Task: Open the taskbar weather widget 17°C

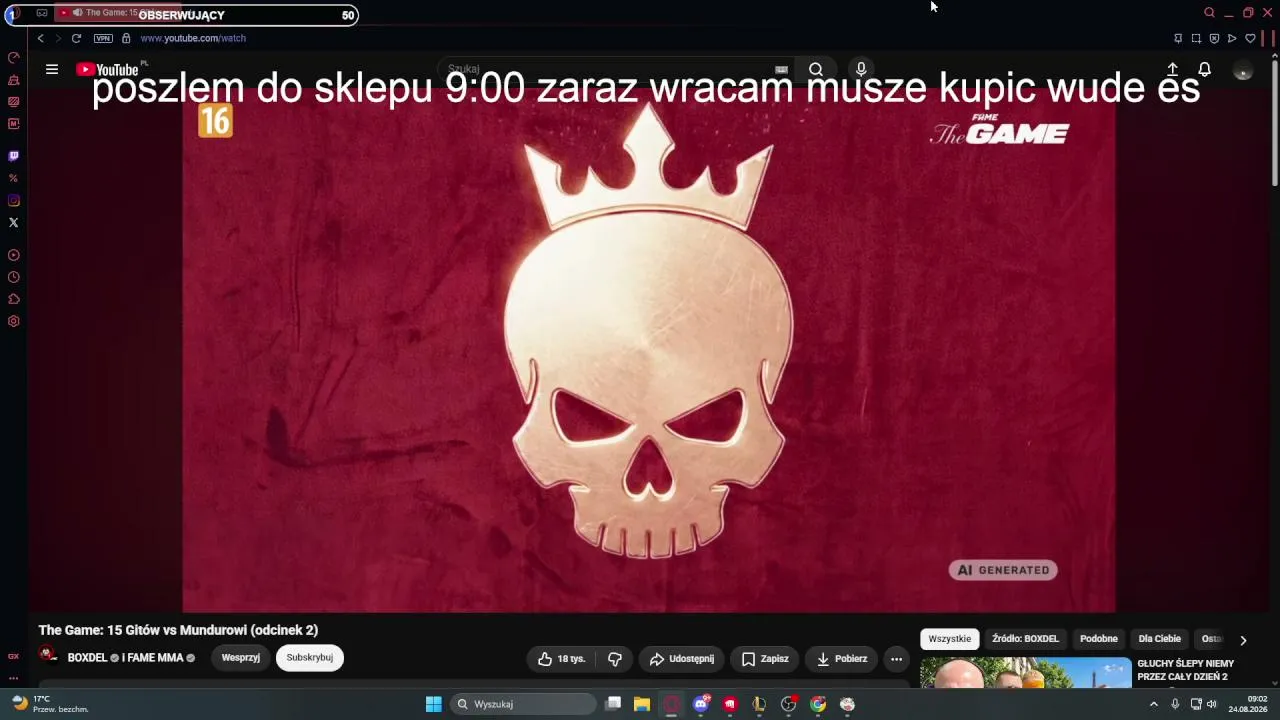Action: (x=48, y=704)
